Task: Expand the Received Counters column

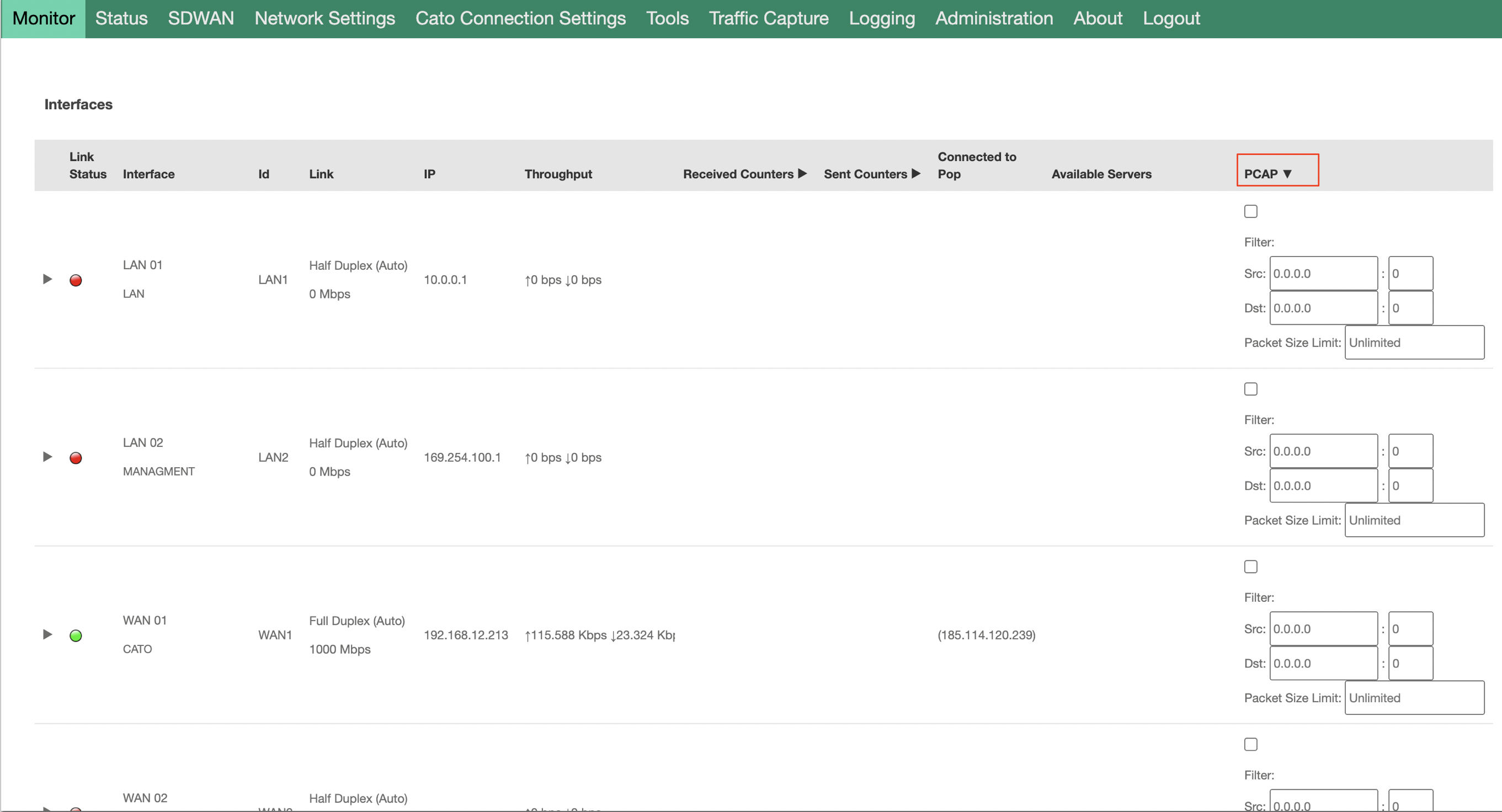Action: tap(744, 174)
